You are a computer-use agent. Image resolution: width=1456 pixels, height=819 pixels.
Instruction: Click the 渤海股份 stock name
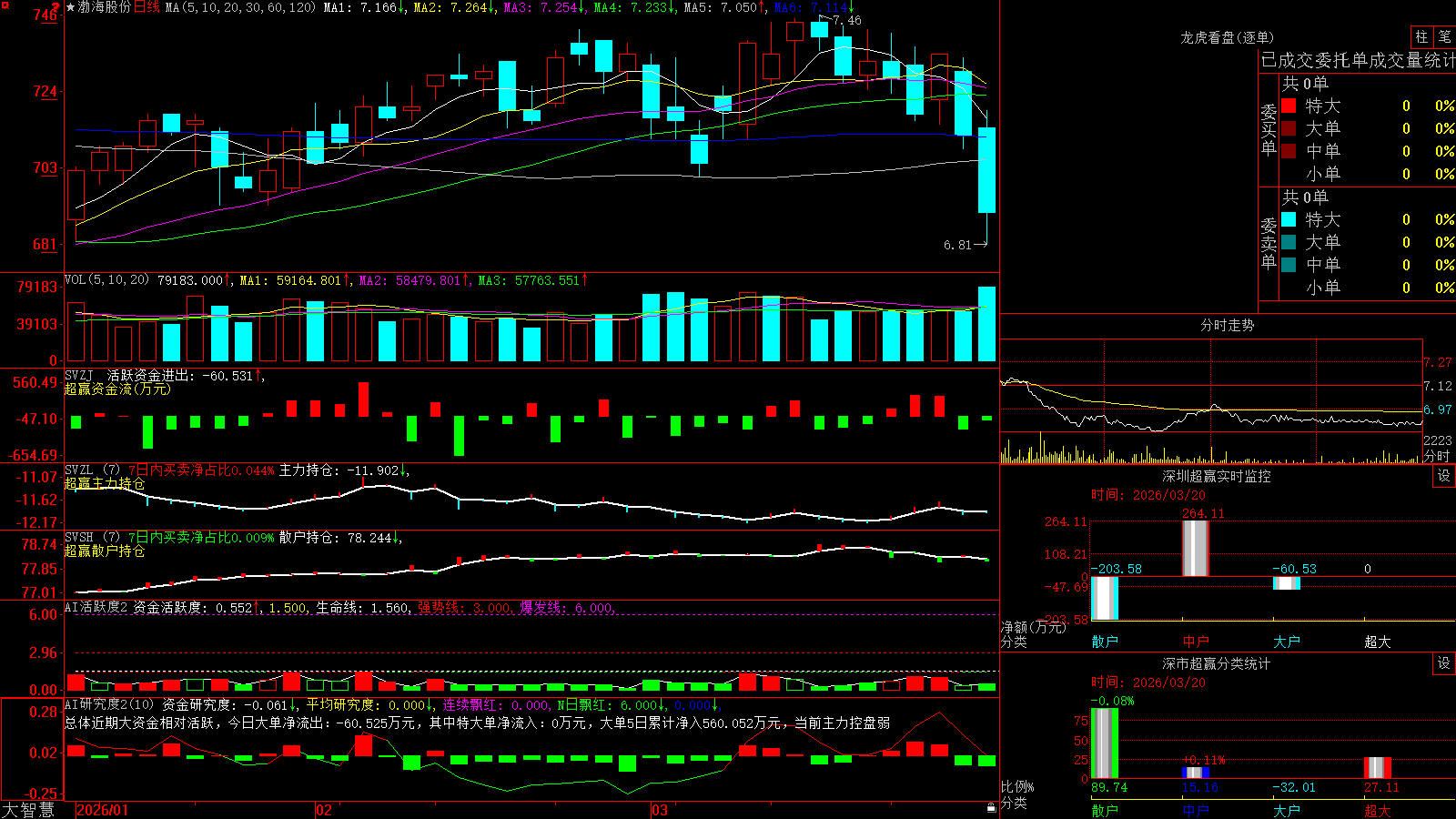click(105, 7)
